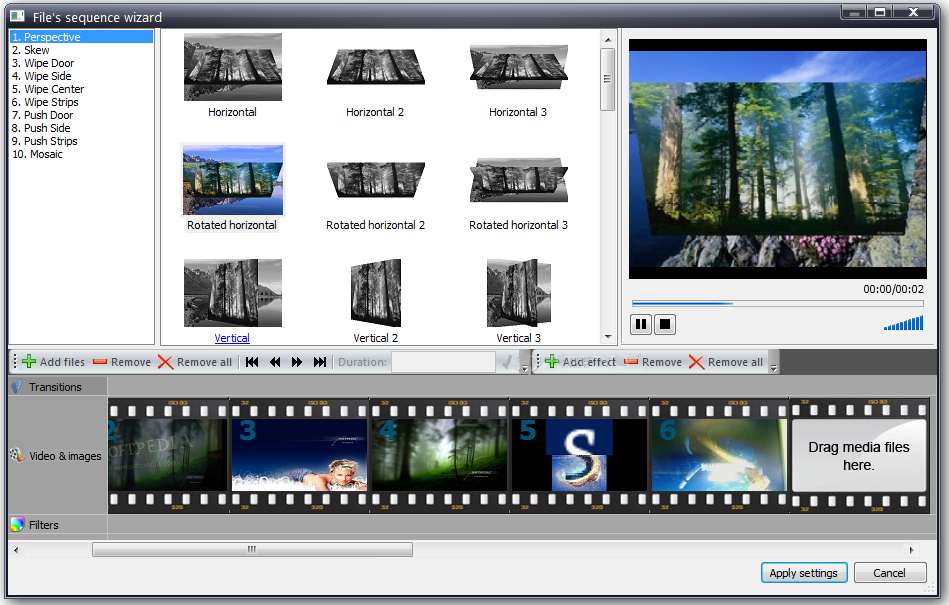The width and height of the screenshot is (949, 605).
Task: Click the Apply settings button
Action: [803, 572]
